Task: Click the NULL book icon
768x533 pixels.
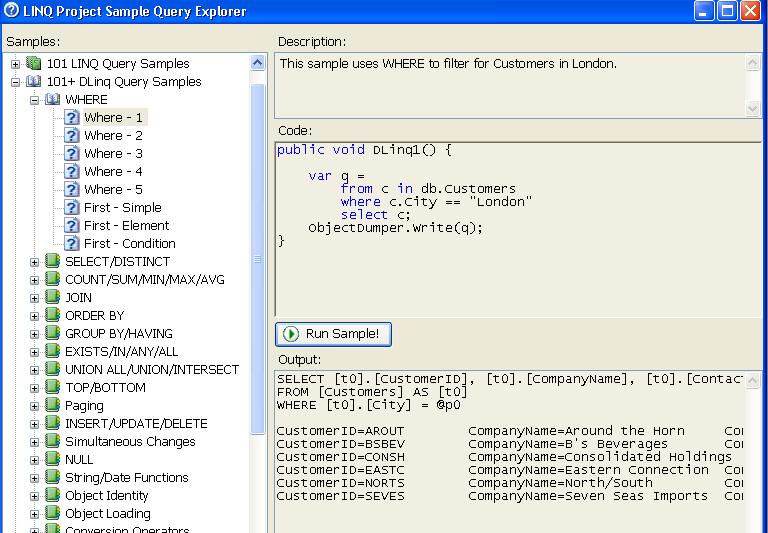Action: coord(52,459)
